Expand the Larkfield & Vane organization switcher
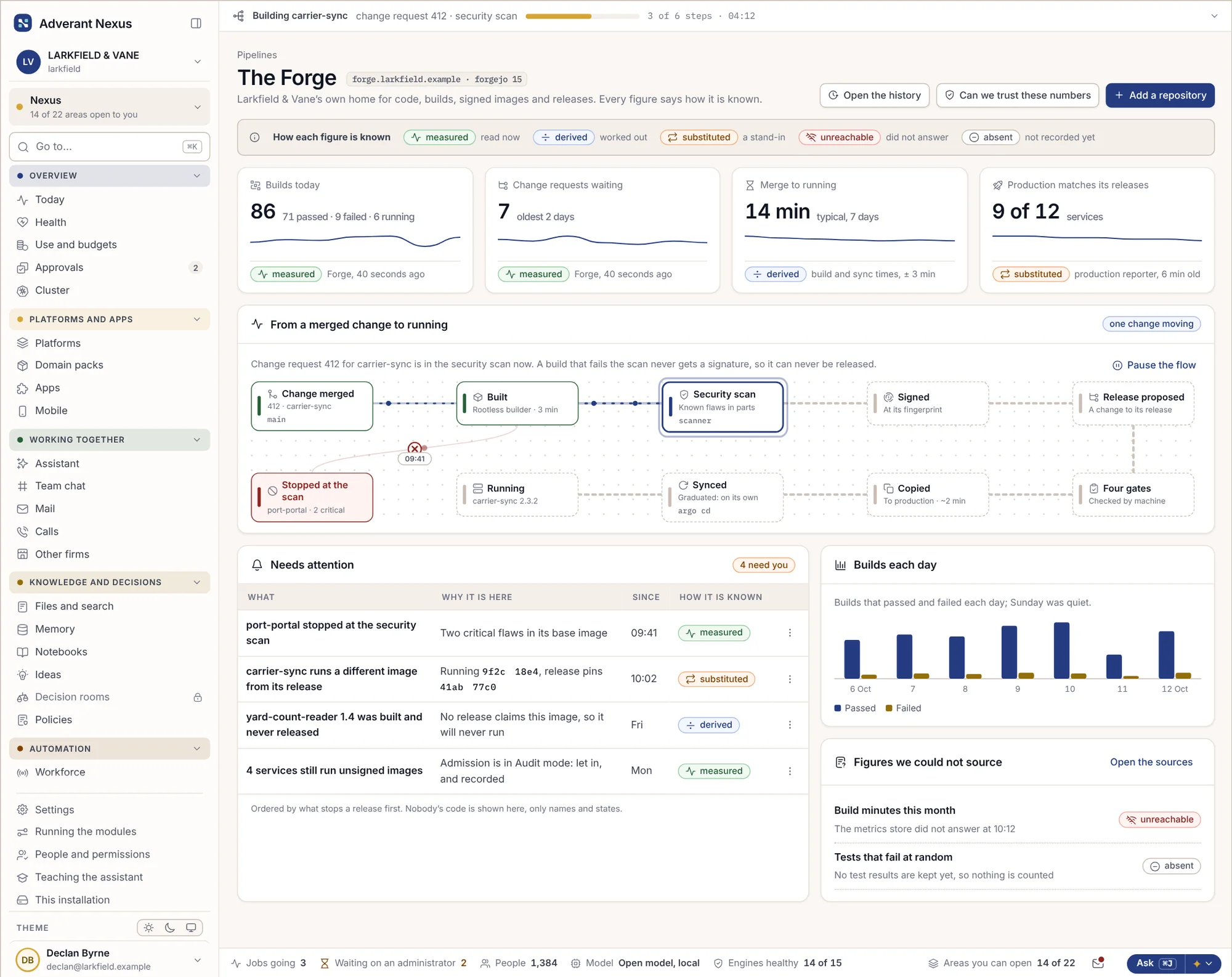Image resolution: width=1232 pixels, height=977 pixels. [198, 62]
